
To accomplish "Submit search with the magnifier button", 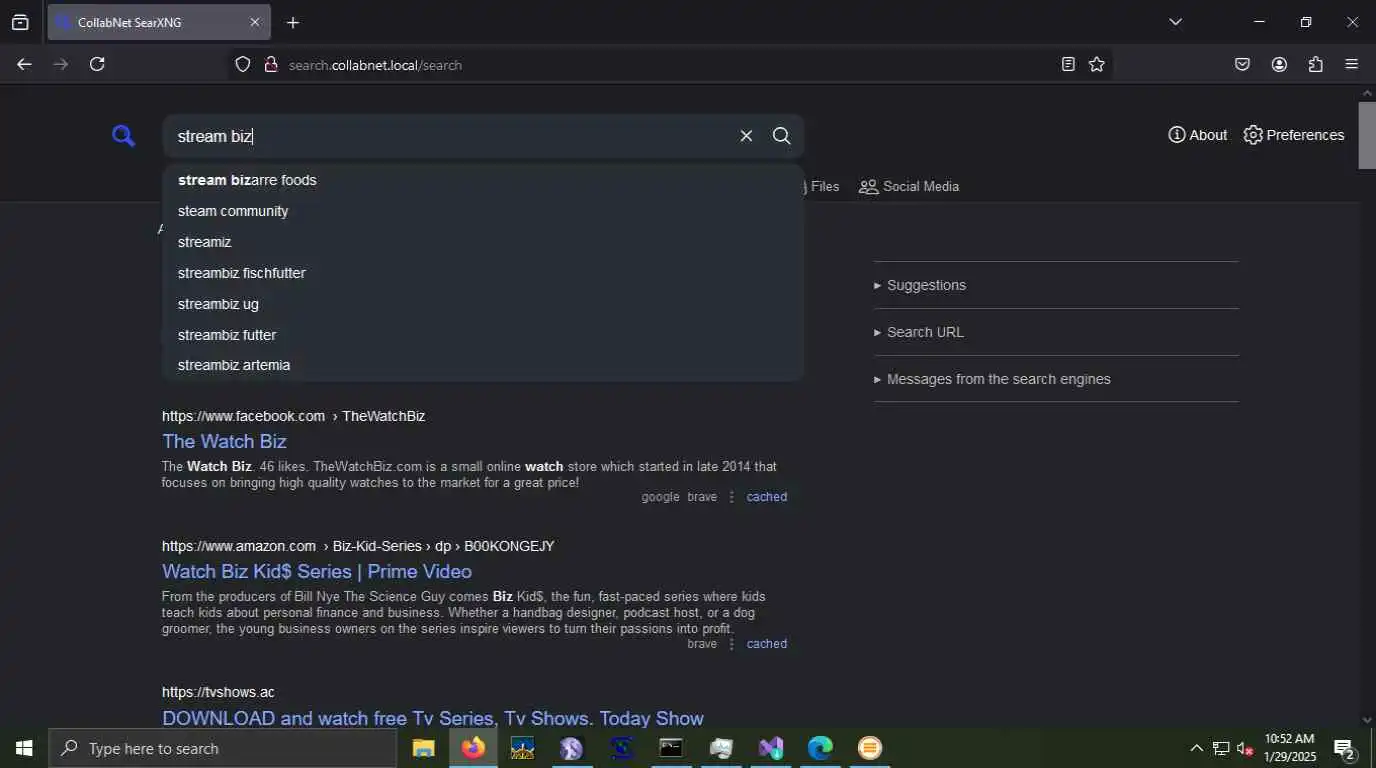I will (x=782, y=136).
